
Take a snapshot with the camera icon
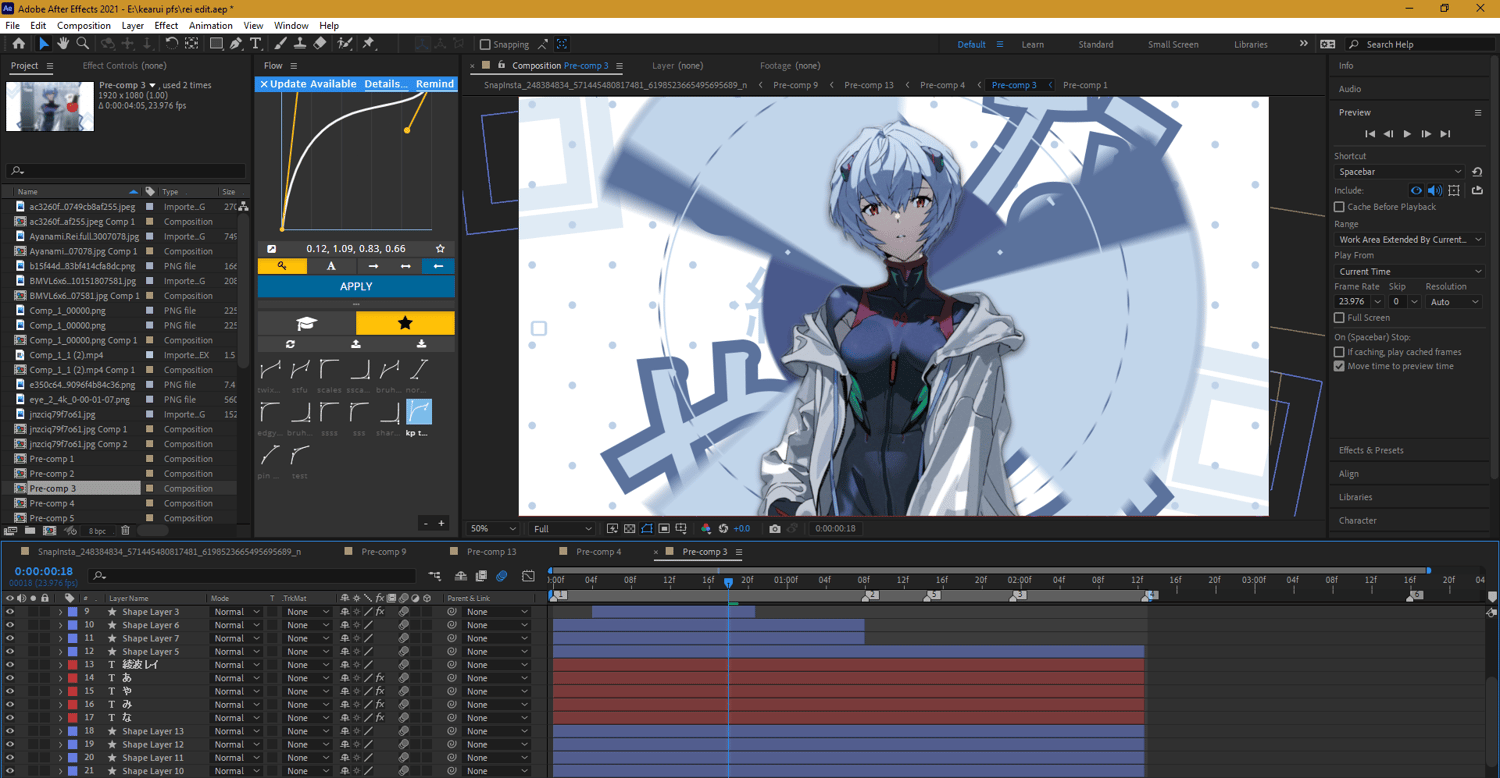(x=775, y=528)
